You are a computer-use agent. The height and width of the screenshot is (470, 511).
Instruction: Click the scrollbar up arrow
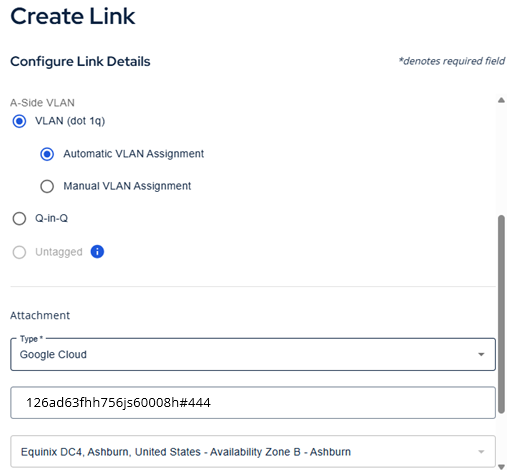pyautogui.click(x=501, y=100)
